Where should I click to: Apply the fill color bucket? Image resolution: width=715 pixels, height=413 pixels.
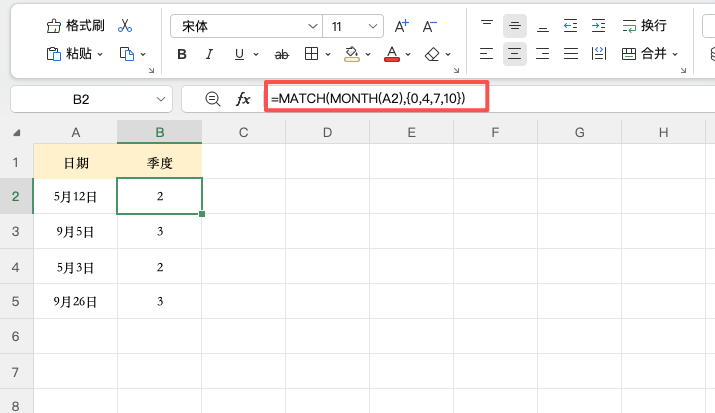352,54
